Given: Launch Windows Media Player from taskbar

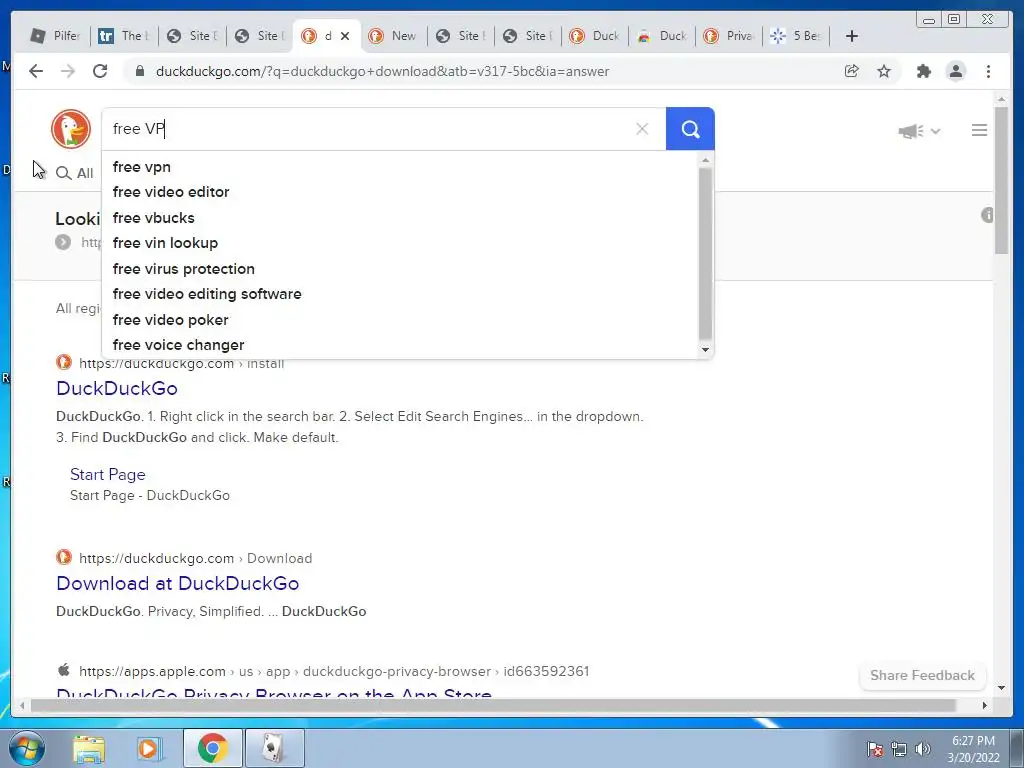Looking at the screenshot, I should pyautogui.click(x=148, y=748).
